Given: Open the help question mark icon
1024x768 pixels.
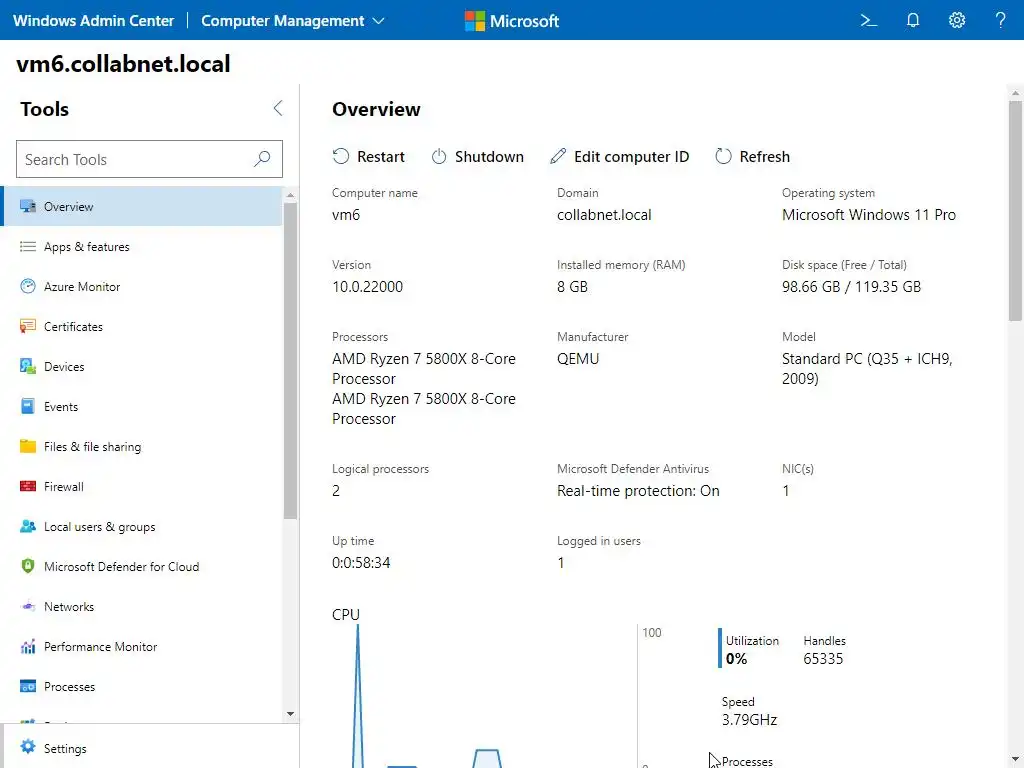Looking at the screenshot, I should 1000,20.
